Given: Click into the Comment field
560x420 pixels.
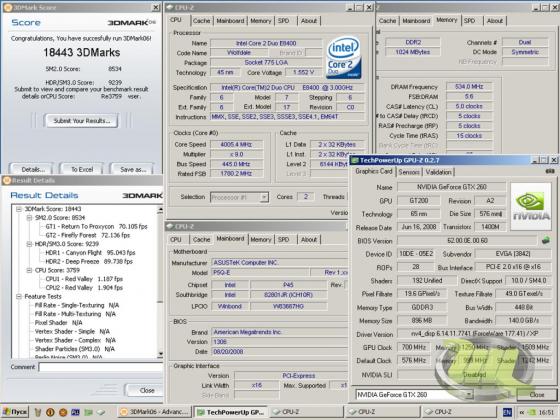Looking at the screenshot, I should point(100,367).
